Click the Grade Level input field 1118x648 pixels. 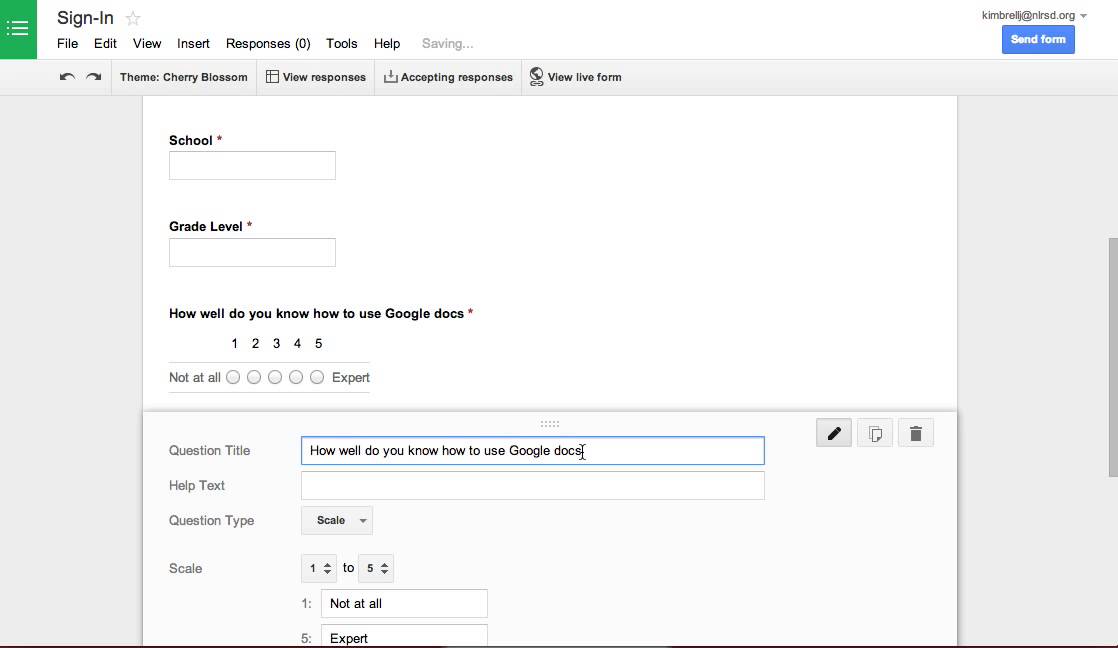click(x=252, y=252)
